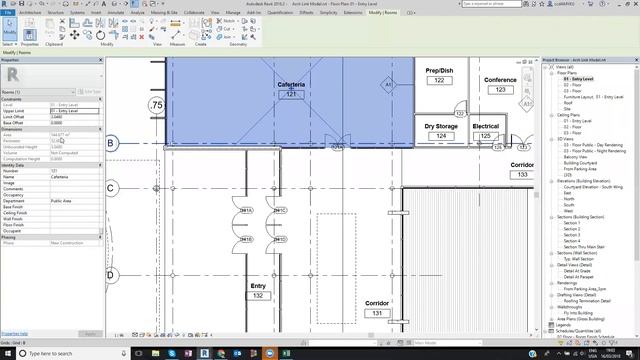Click the red Delete icon
Image resolution: width=640 pixels, height=360 pixels.
click(142, 37)
